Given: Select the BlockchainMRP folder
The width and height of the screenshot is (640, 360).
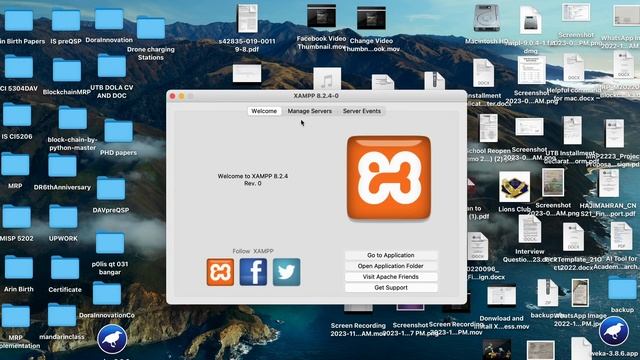Looking at the screenshot, I should [x=67, y=70].
